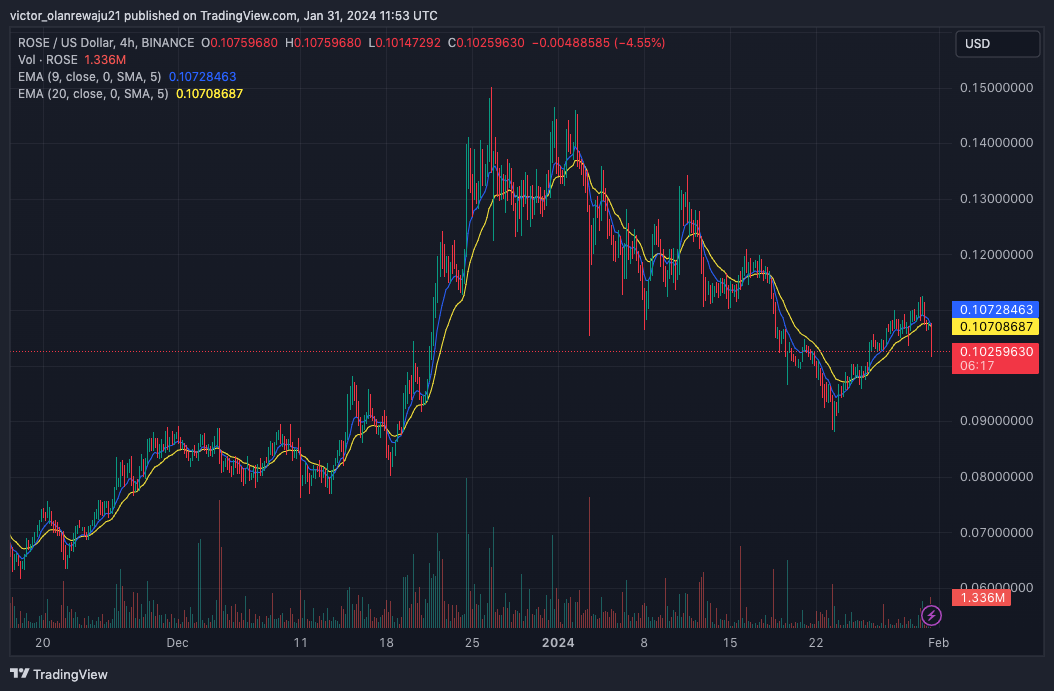Click the Dec date on time axis
Viewport: 1054px width, 691px height.
177,643
